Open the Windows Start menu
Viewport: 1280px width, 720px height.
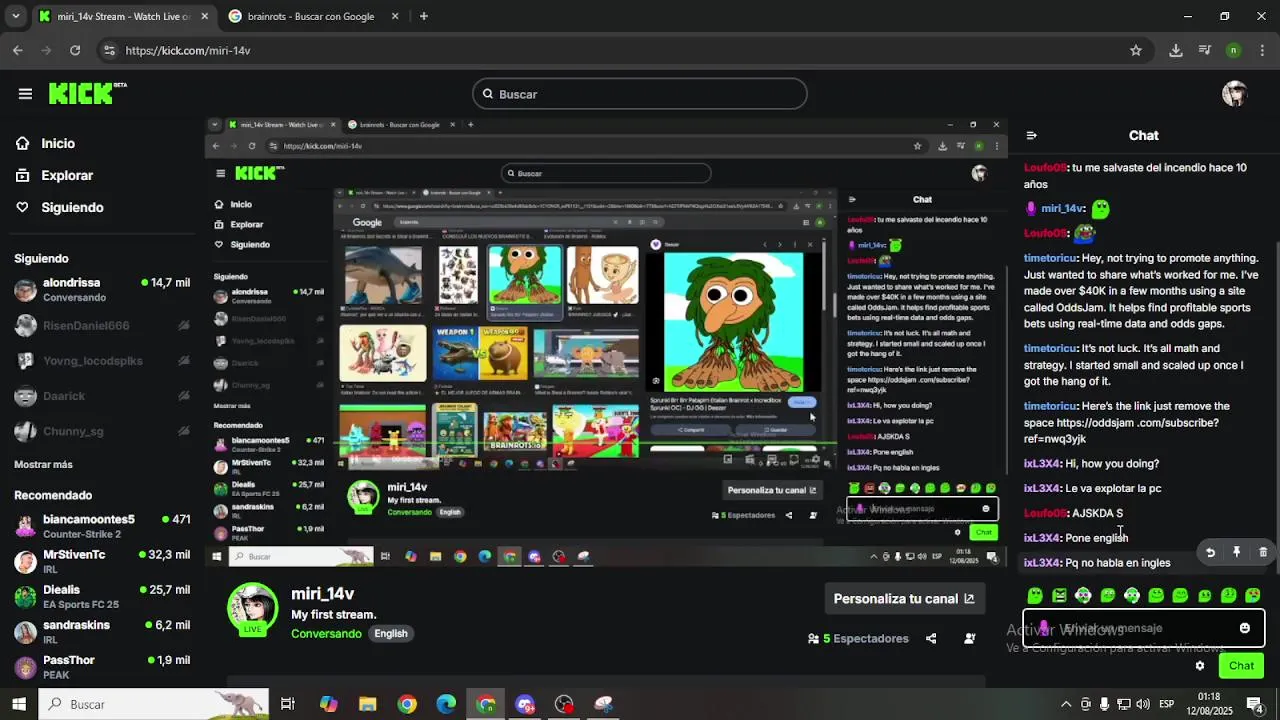tap(18, 704)
